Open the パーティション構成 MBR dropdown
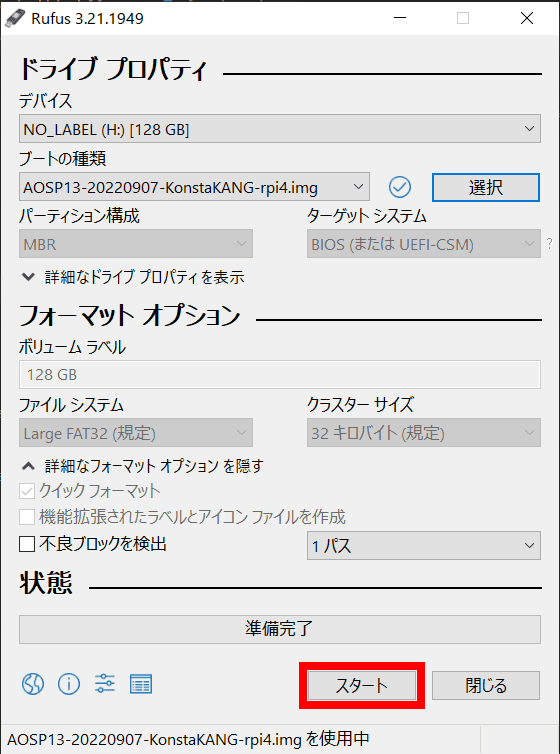 point(136,244)
